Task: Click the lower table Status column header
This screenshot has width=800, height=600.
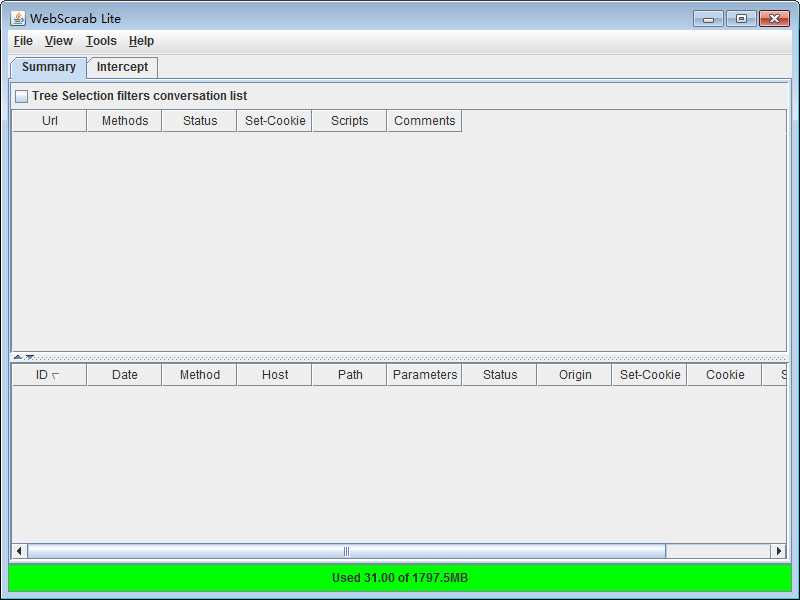Action: point(499,375)
